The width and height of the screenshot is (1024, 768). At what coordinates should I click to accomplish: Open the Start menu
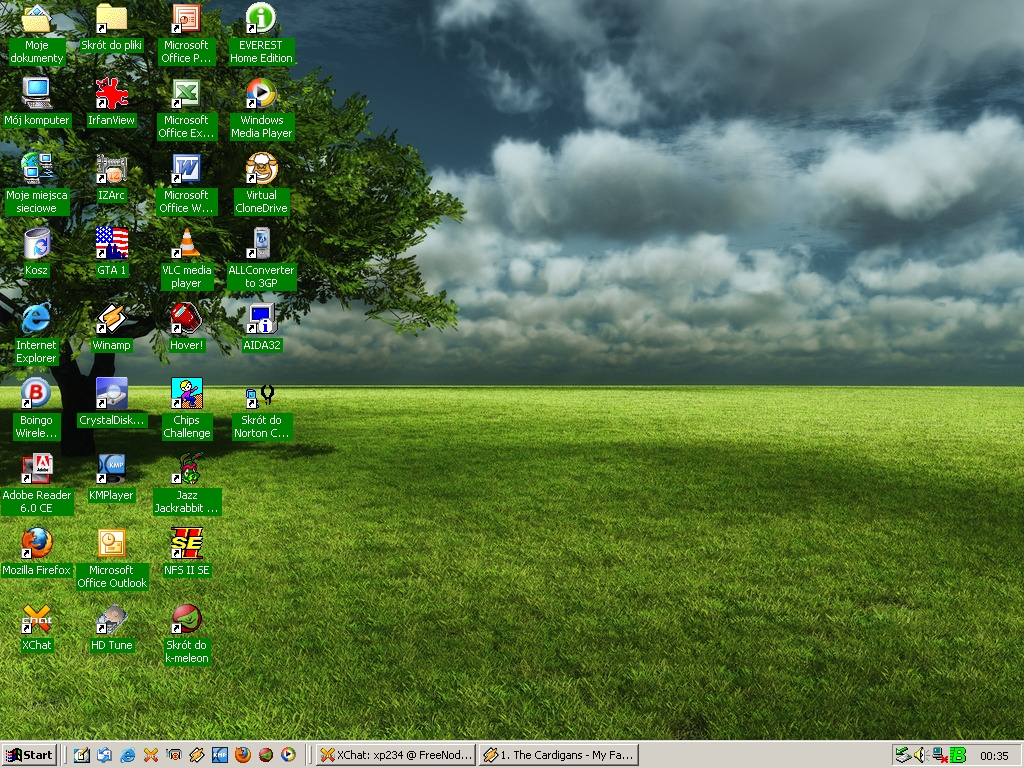(29, 755)
